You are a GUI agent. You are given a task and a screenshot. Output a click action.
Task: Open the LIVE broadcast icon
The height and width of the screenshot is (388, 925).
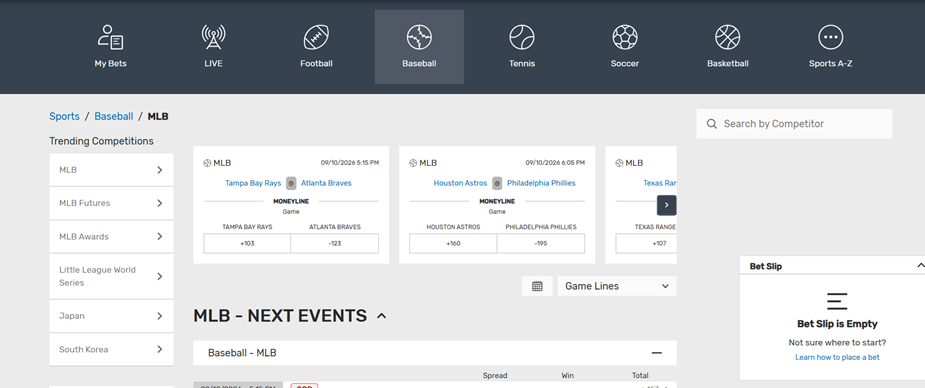pos(213,38)
